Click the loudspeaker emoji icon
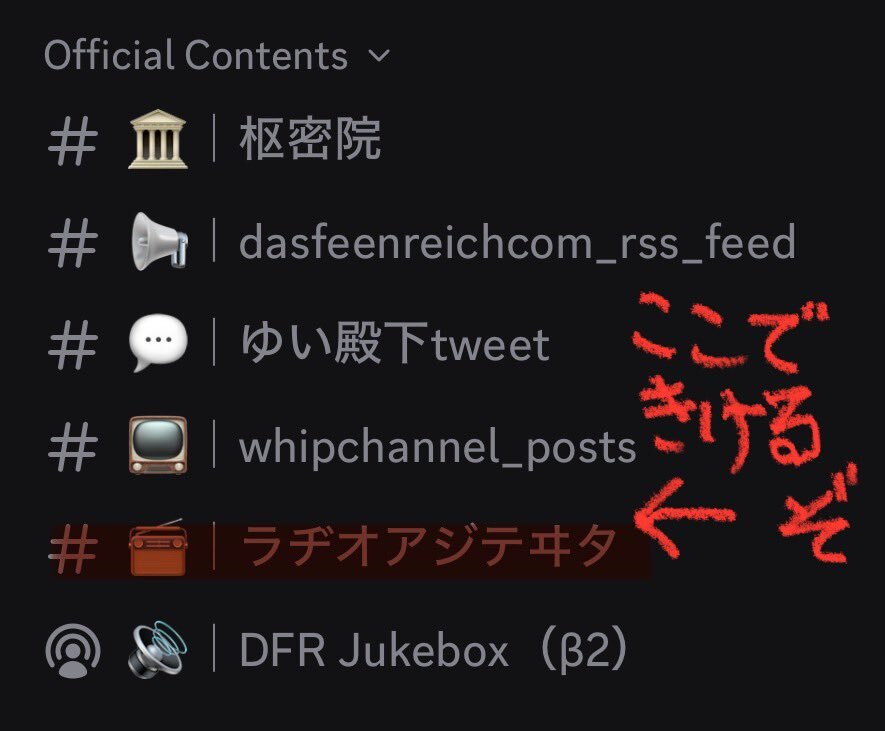 [157, 649]
